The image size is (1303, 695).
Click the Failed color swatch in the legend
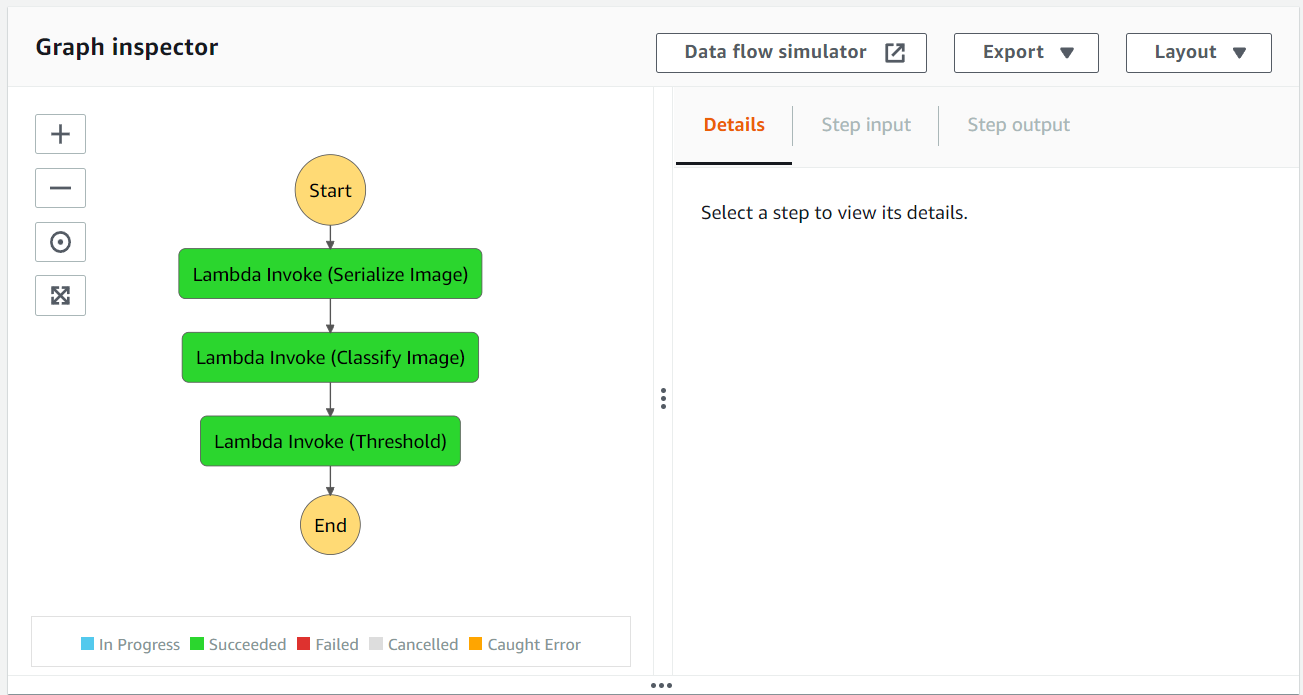pos(305,644)
